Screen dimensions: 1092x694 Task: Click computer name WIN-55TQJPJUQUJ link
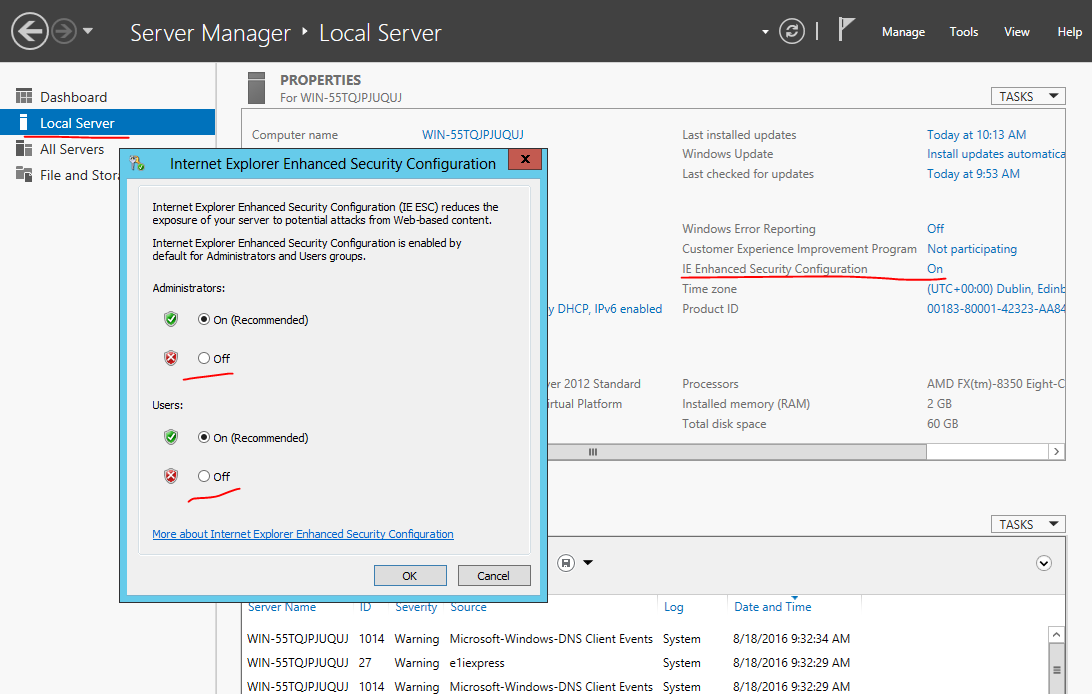[x=472, y=134]
